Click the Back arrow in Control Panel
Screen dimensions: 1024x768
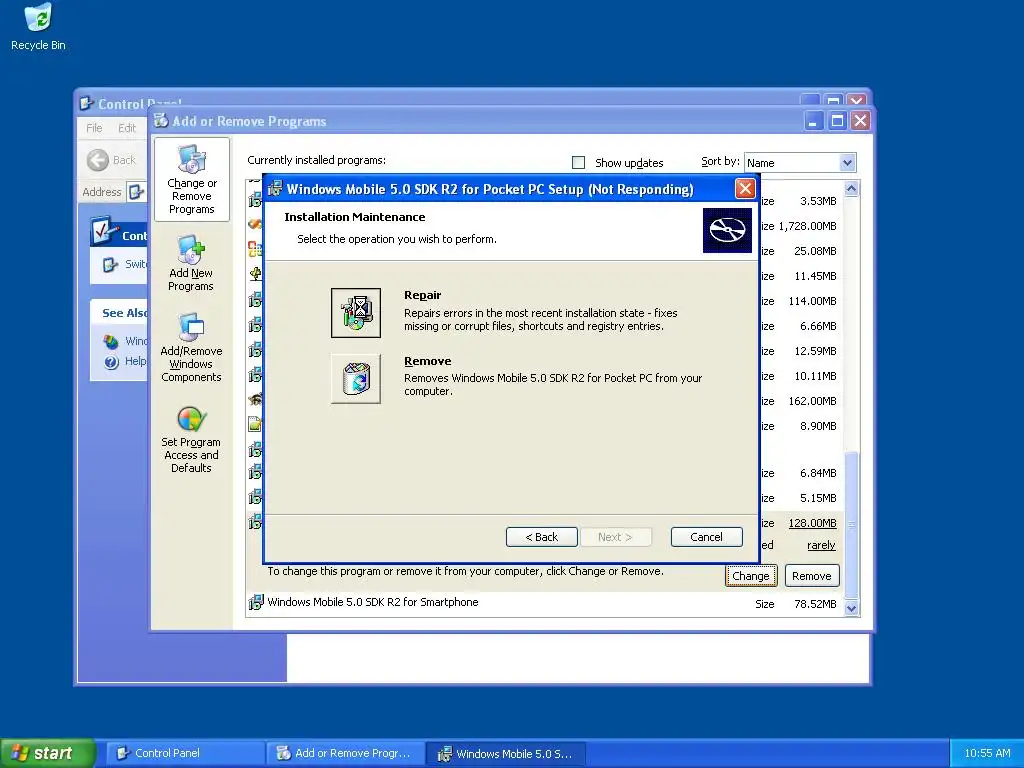click(98, 160)
